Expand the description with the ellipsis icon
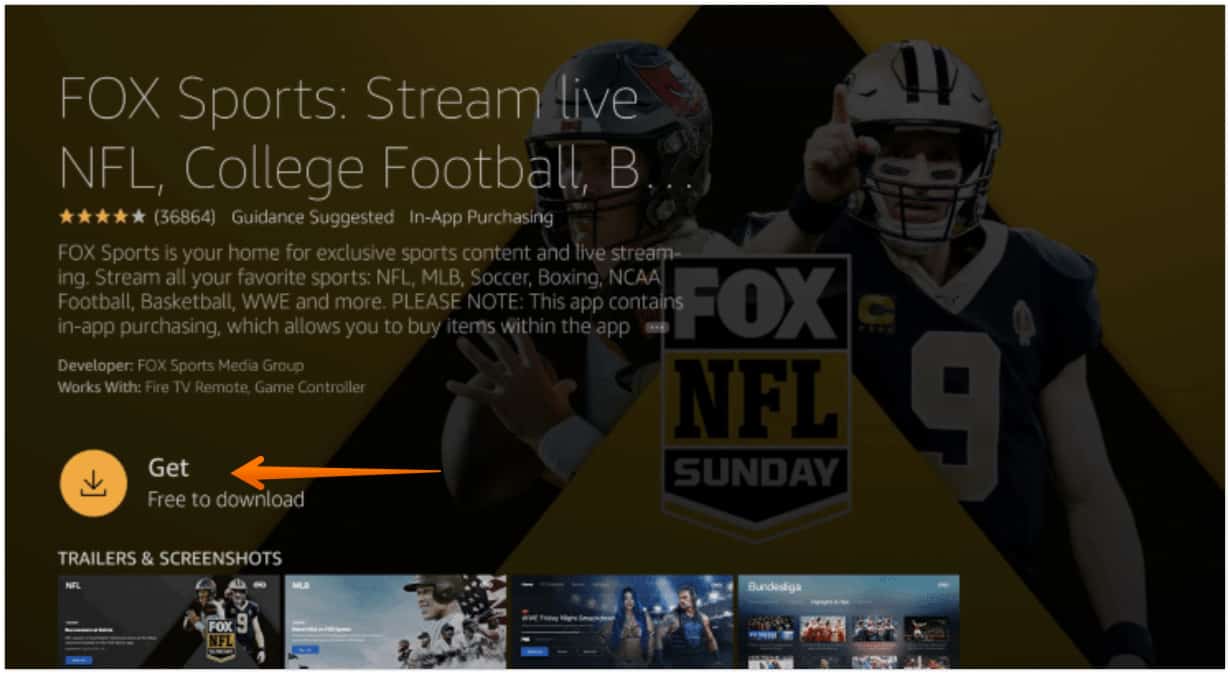 [656, 327]
